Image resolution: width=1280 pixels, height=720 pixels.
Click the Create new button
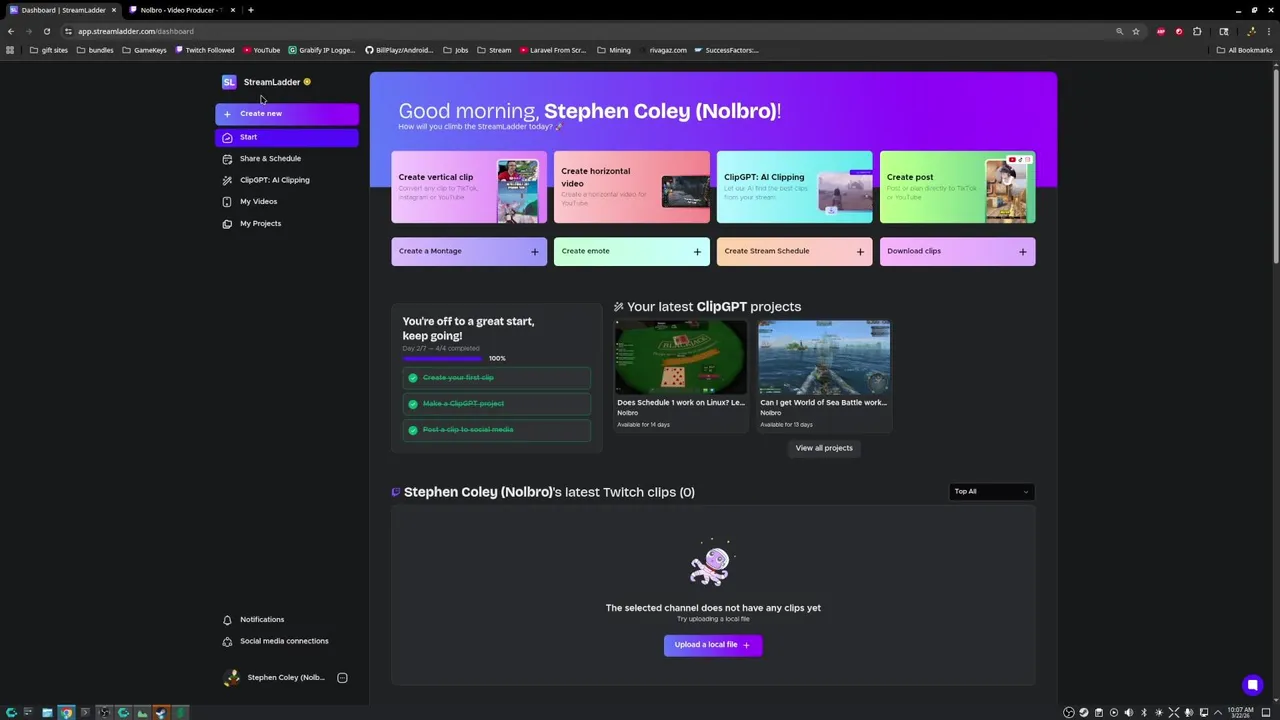[287, 114]
